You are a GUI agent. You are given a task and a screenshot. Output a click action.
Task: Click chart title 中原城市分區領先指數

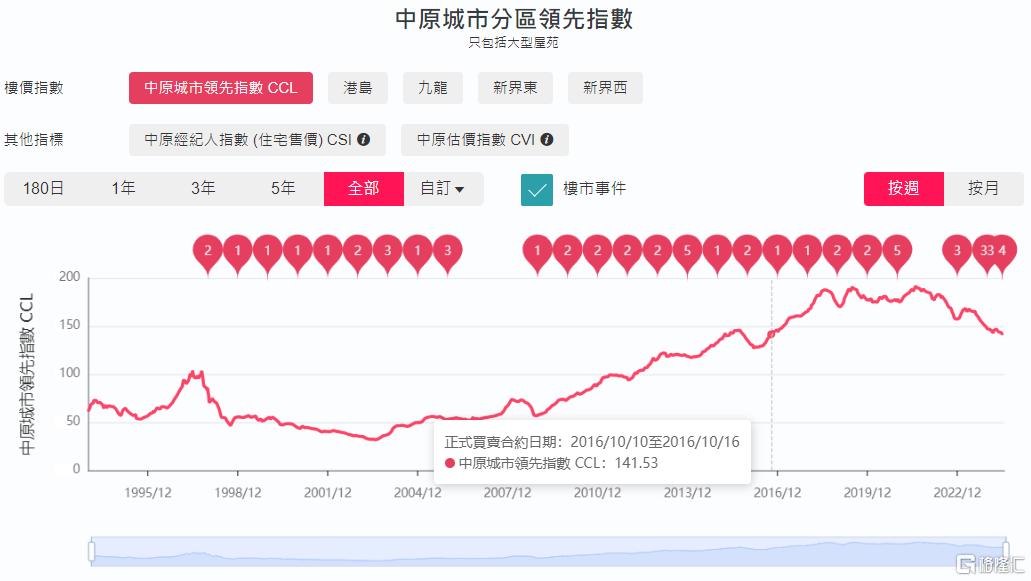[x=514, y=18]
